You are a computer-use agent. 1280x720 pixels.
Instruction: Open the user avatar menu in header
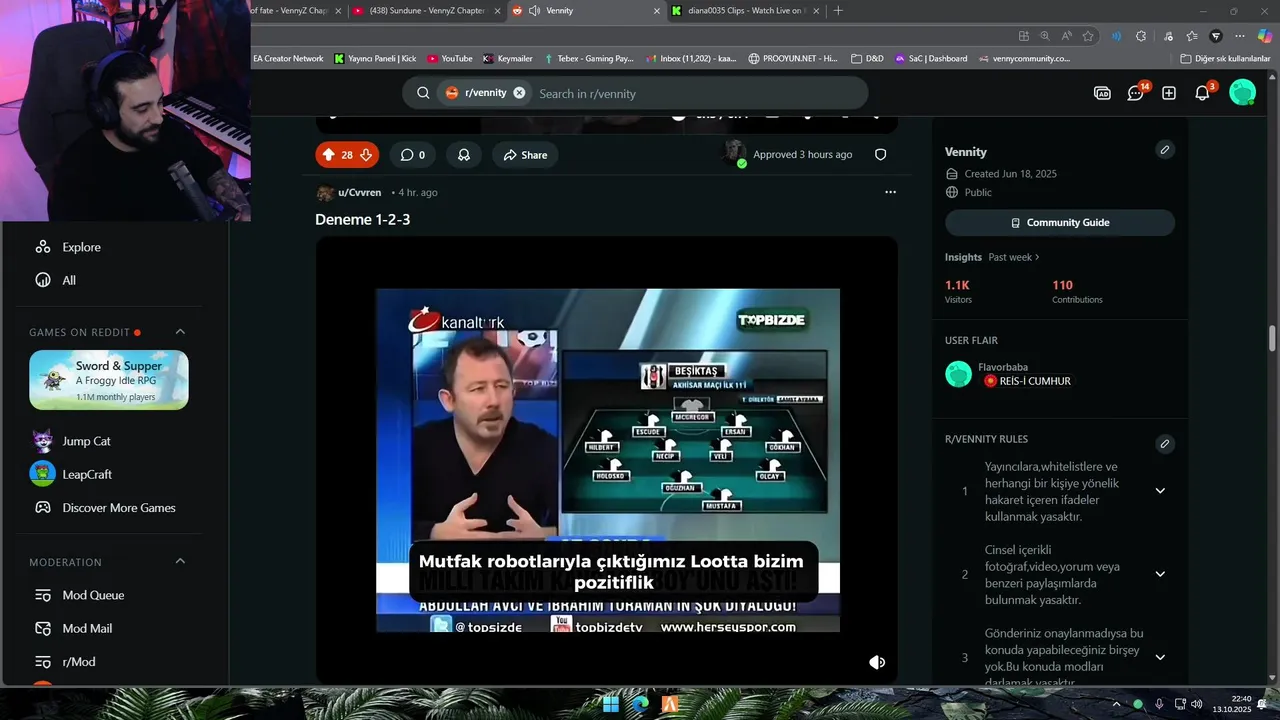point(1242,93)
